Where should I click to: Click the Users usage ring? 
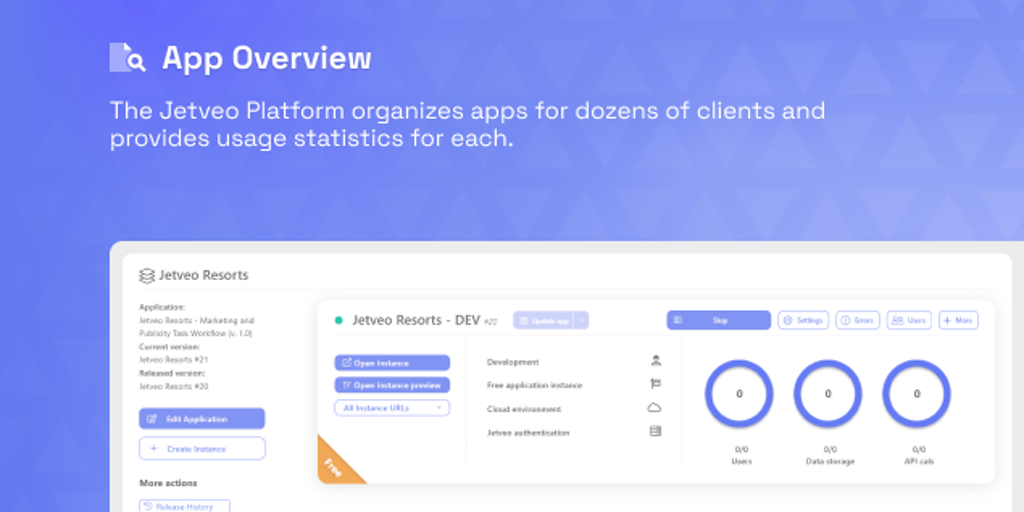pyautogui.click(x=739, y=394)
